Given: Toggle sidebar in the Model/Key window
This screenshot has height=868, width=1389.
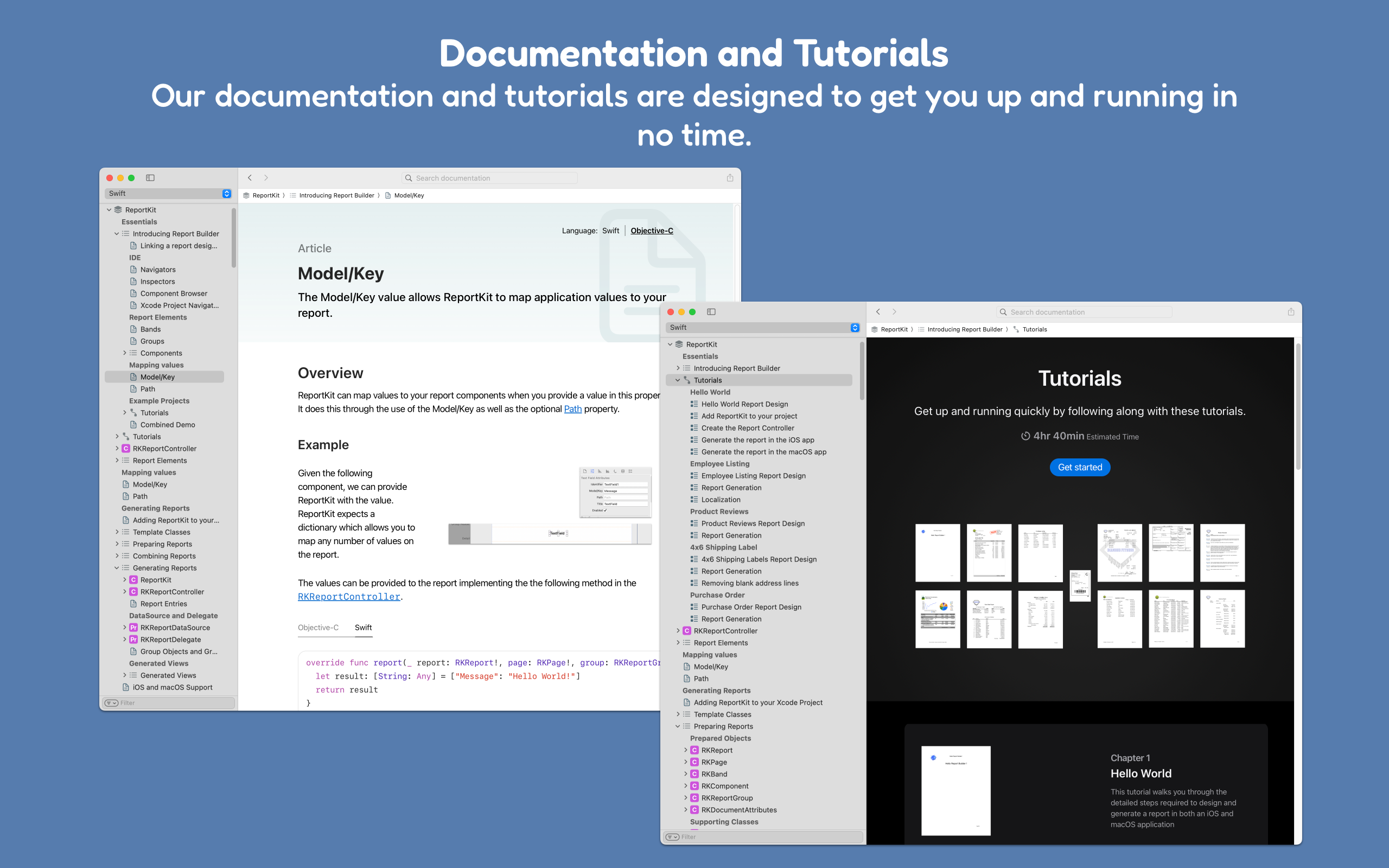Looking at the screenshot, I should pyautogui.click(x=150, y=178).
